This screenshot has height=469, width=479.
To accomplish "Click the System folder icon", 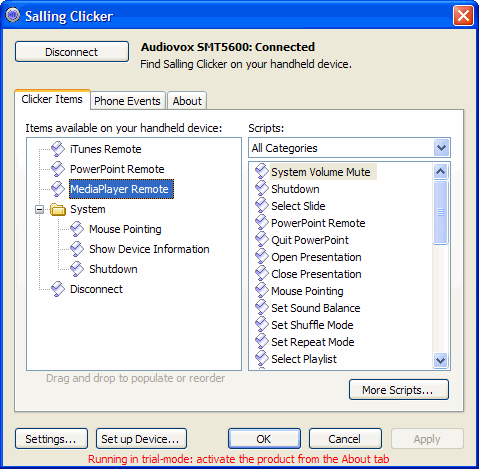I will pyautogui.click(x=58, y=209).
